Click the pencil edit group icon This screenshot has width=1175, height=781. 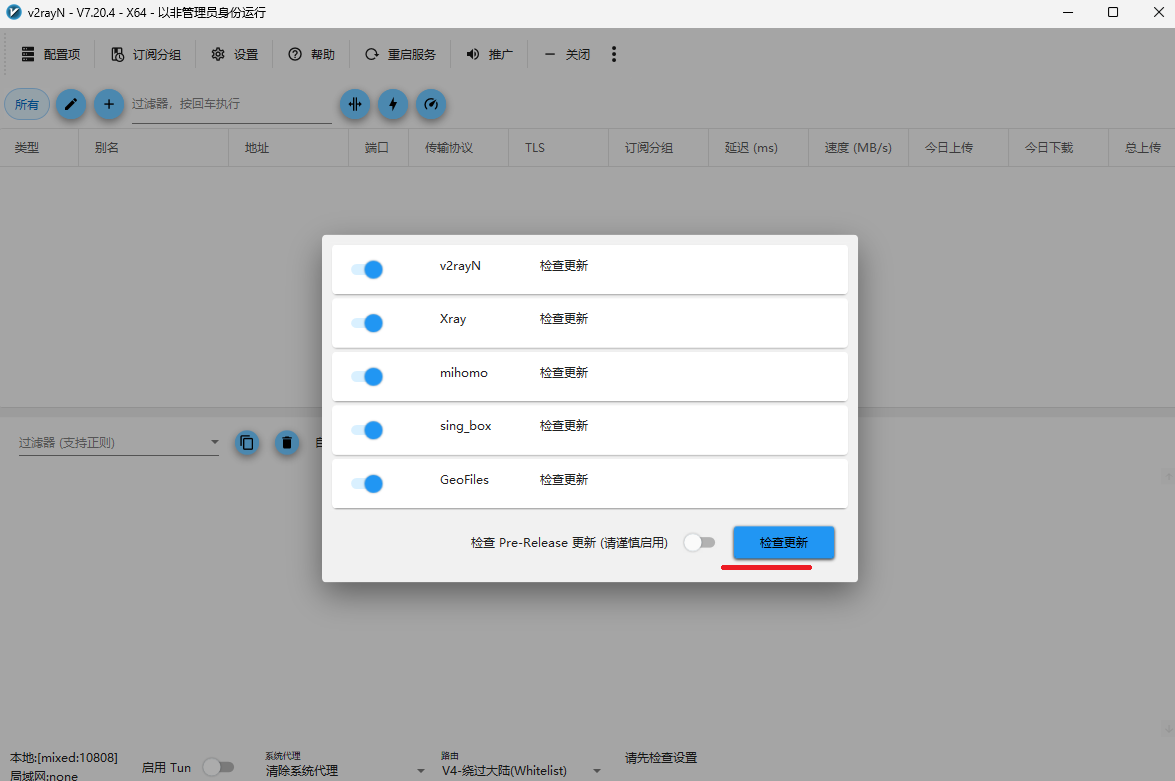click(70, 104)
